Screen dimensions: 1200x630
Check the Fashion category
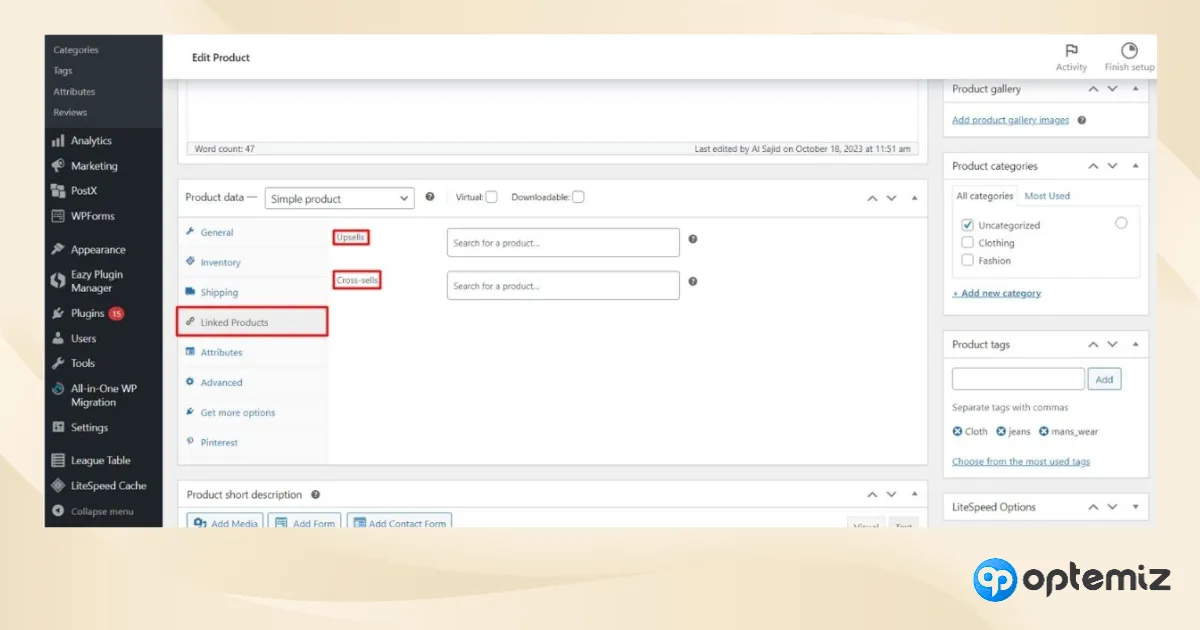pos(967,260)
